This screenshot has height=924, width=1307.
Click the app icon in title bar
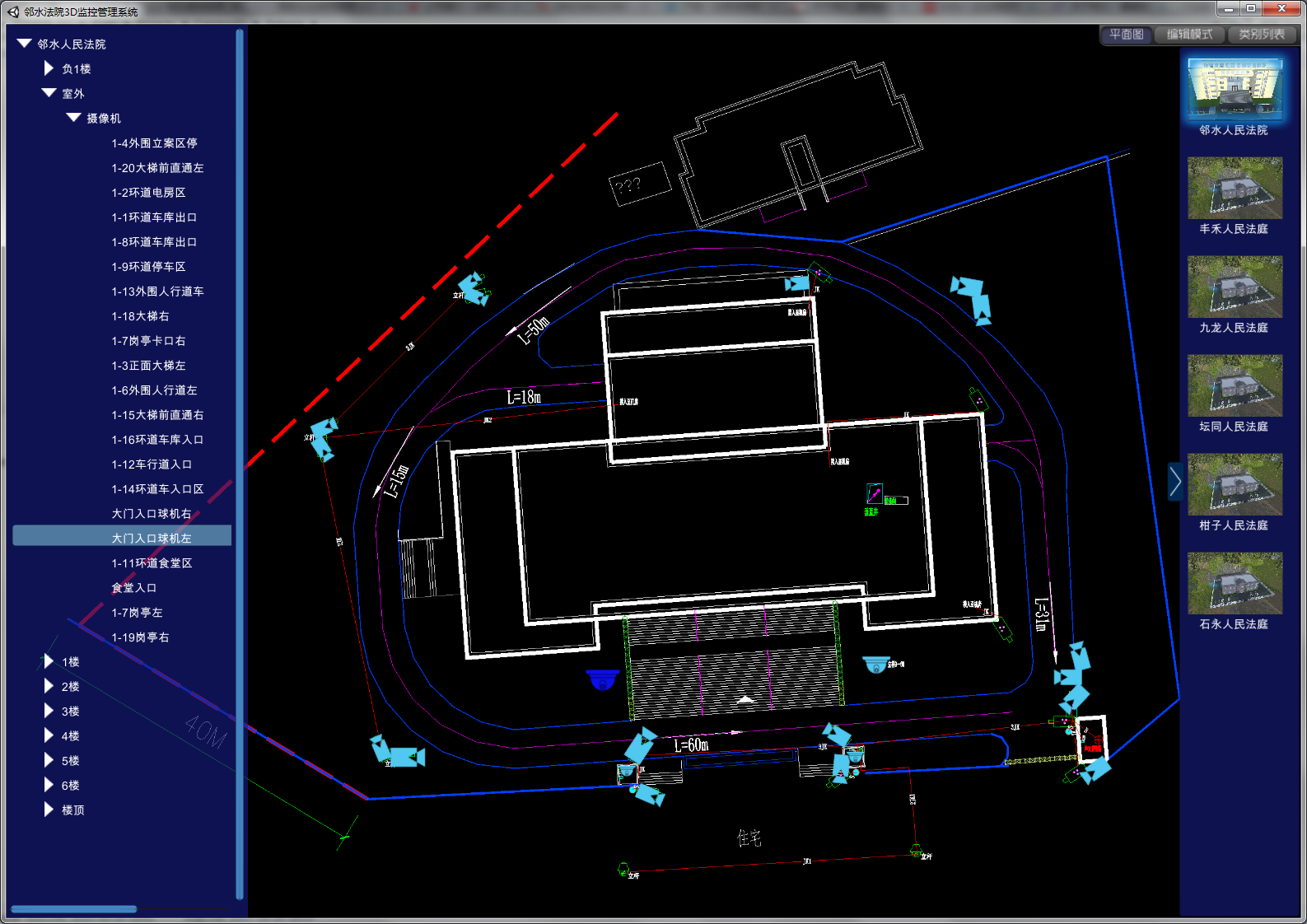tap(13, 12)
